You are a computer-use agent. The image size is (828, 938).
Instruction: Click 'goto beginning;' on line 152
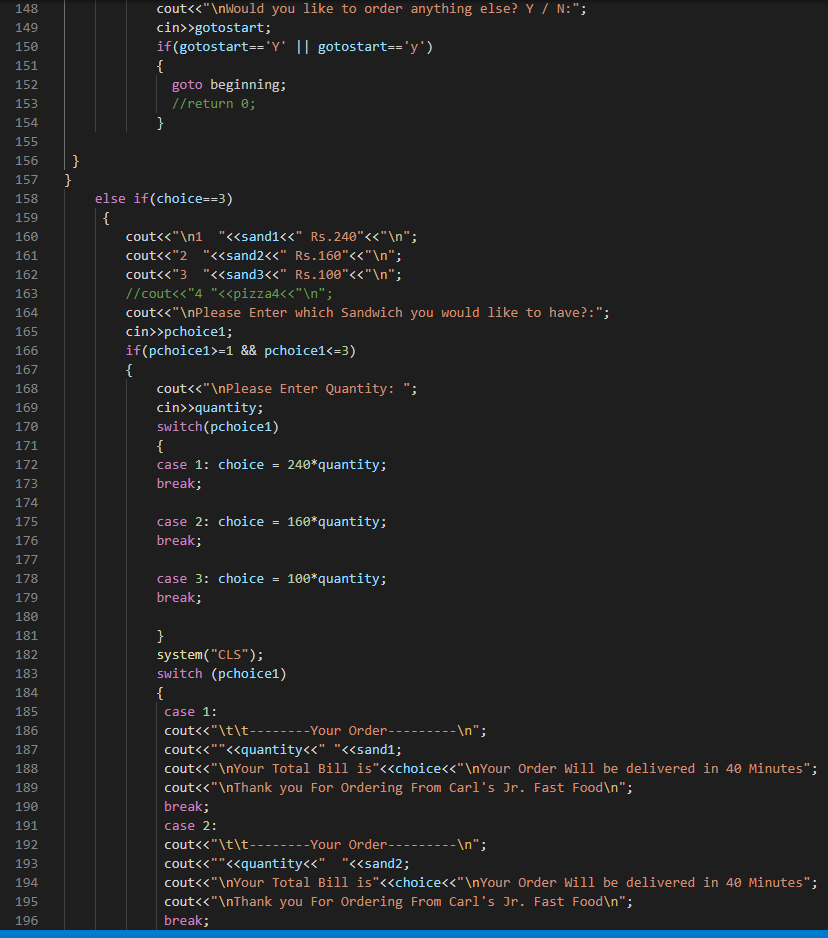click(229, 85)
